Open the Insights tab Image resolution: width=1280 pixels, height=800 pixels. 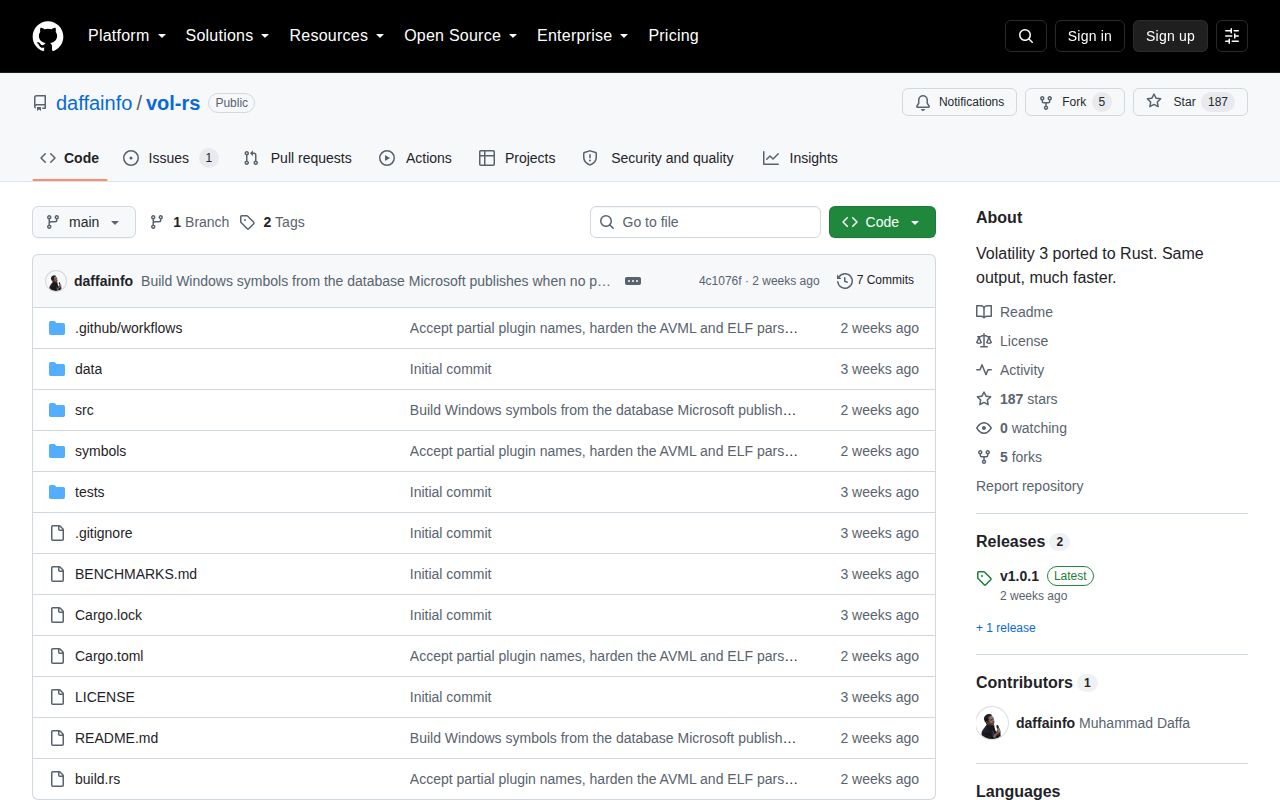click(x=800, y=158)
